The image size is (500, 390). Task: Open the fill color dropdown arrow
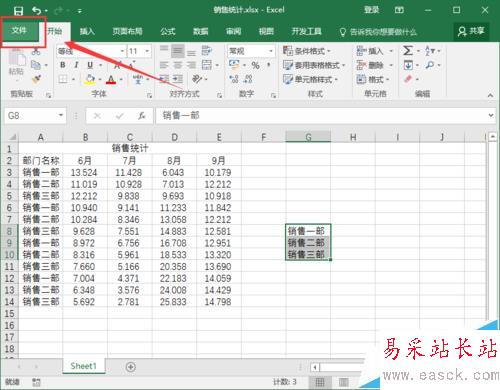100,79
